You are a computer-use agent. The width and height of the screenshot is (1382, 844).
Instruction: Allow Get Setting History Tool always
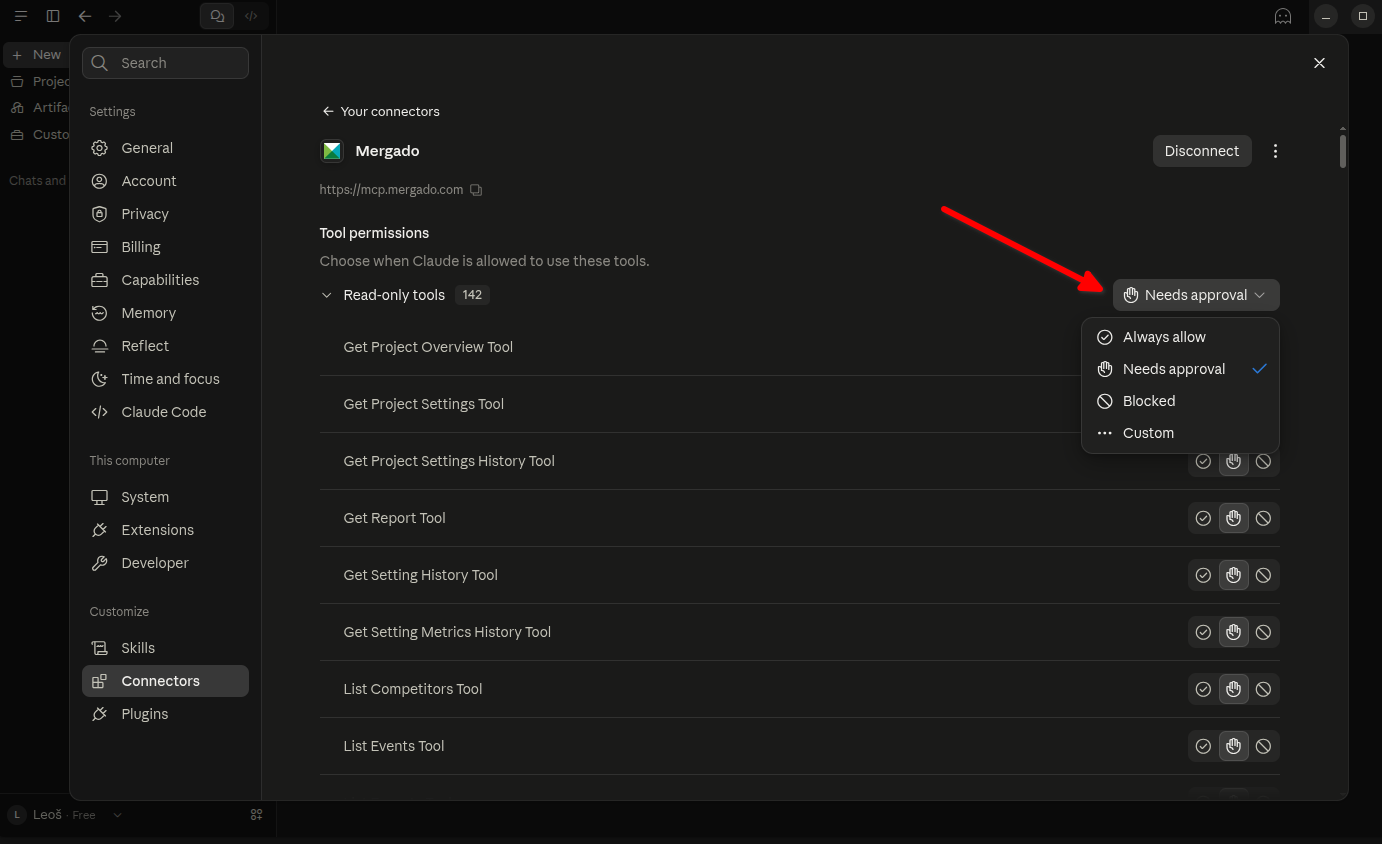point(1204,575)
